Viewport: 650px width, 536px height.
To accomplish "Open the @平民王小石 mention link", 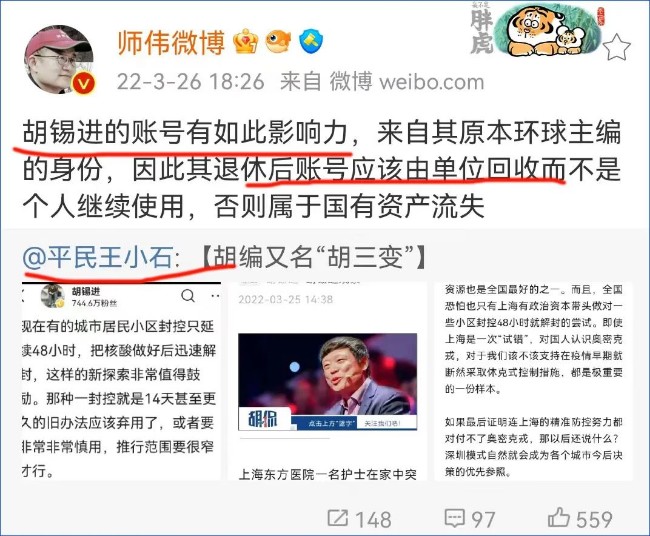I will pos(101,258).
